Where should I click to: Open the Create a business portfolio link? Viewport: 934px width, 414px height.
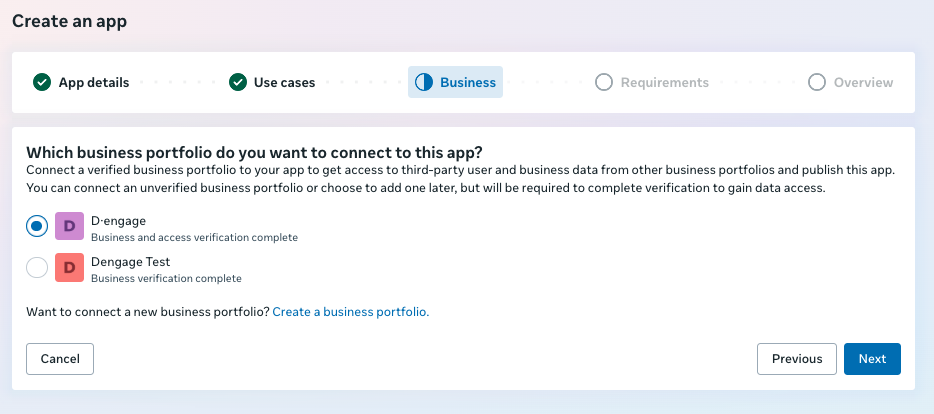click(351, 312)
